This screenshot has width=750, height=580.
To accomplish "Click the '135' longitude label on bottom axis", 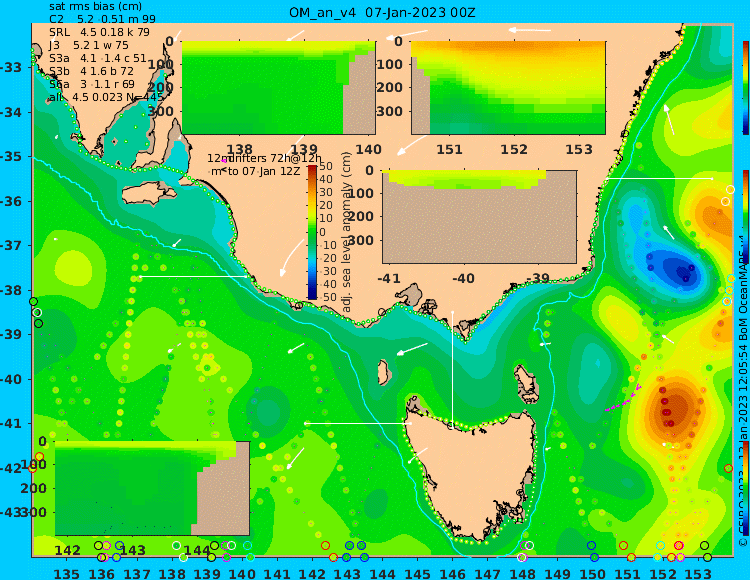I will pyautogui.click(x=66, y=573).
